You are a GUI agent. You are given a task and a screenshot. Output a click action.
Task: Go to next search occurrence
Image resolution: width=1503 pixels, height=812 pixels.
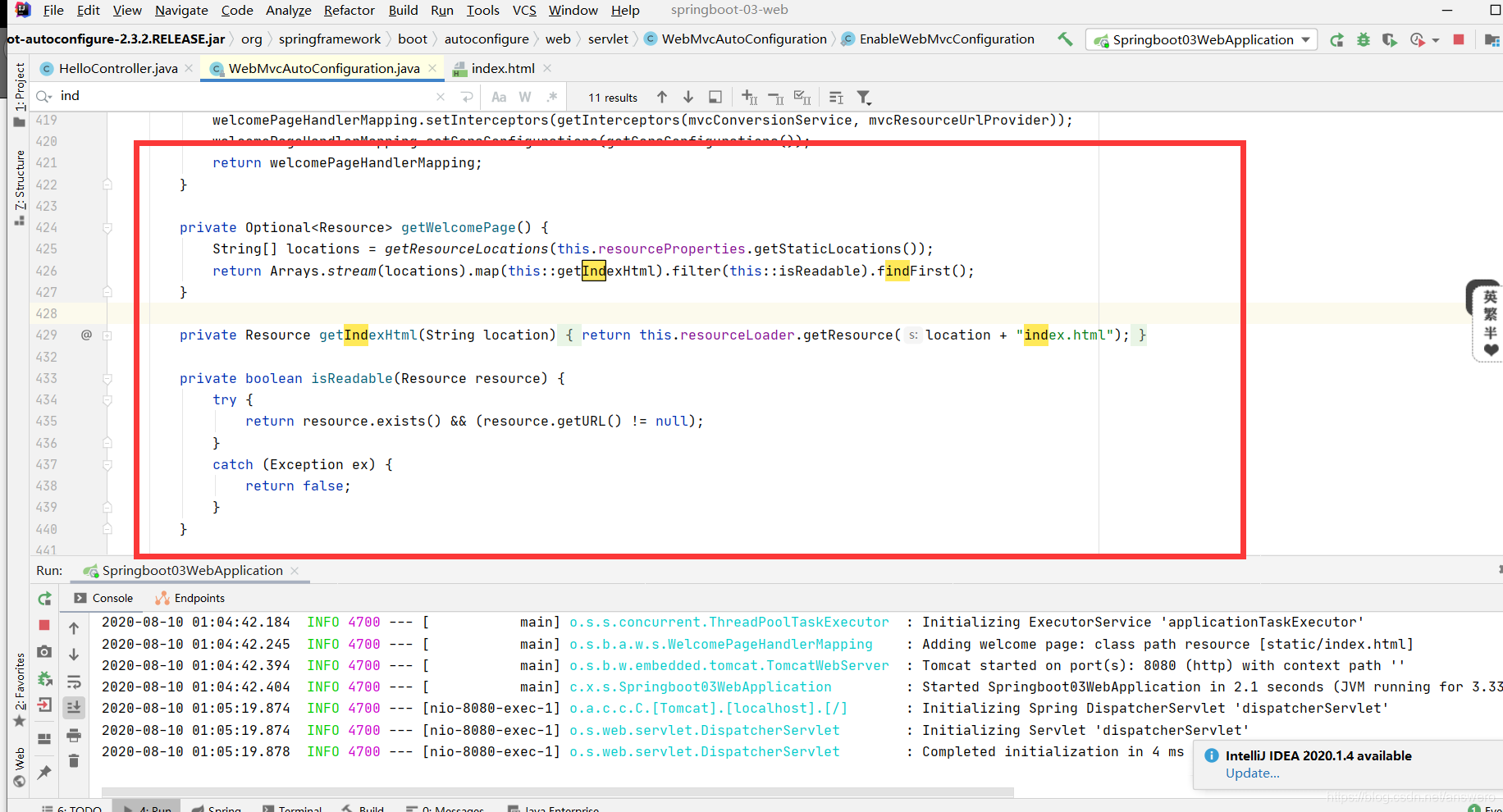tap(688, 97)
